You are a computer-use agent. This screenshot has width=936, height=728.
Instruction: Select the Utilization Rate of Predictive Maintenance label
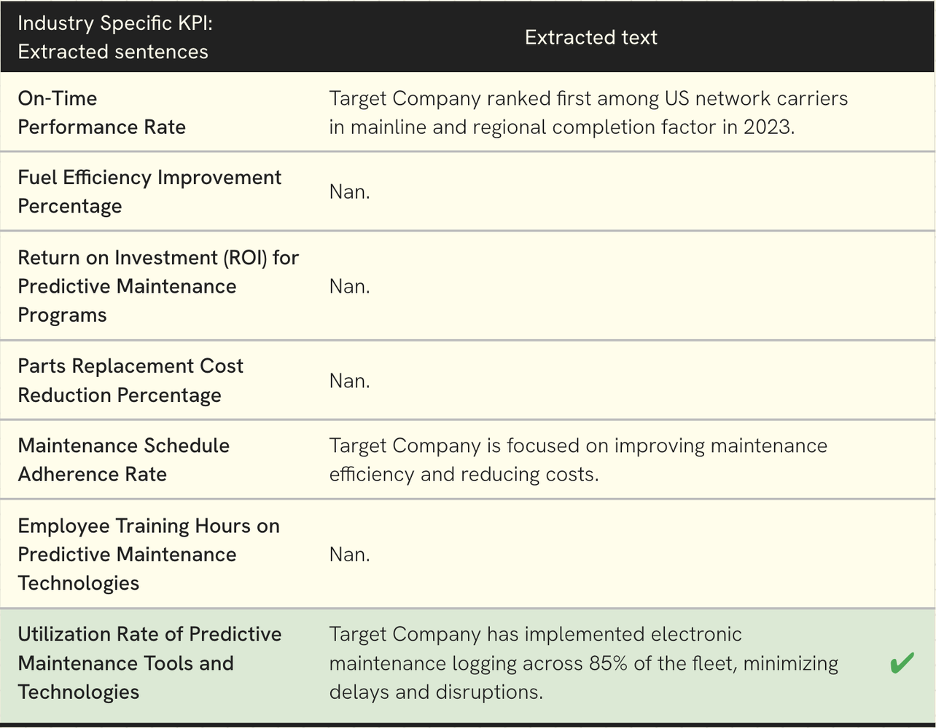[x=149, y=663]
